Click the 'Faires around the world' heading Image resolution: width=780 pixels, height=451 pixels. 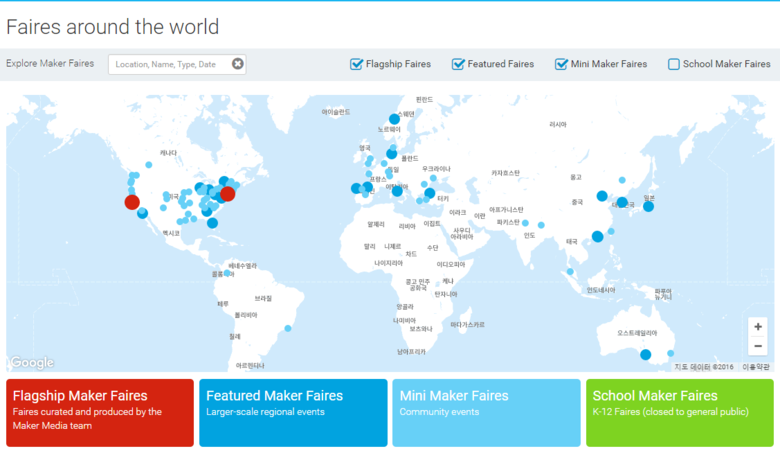[112, 27]
